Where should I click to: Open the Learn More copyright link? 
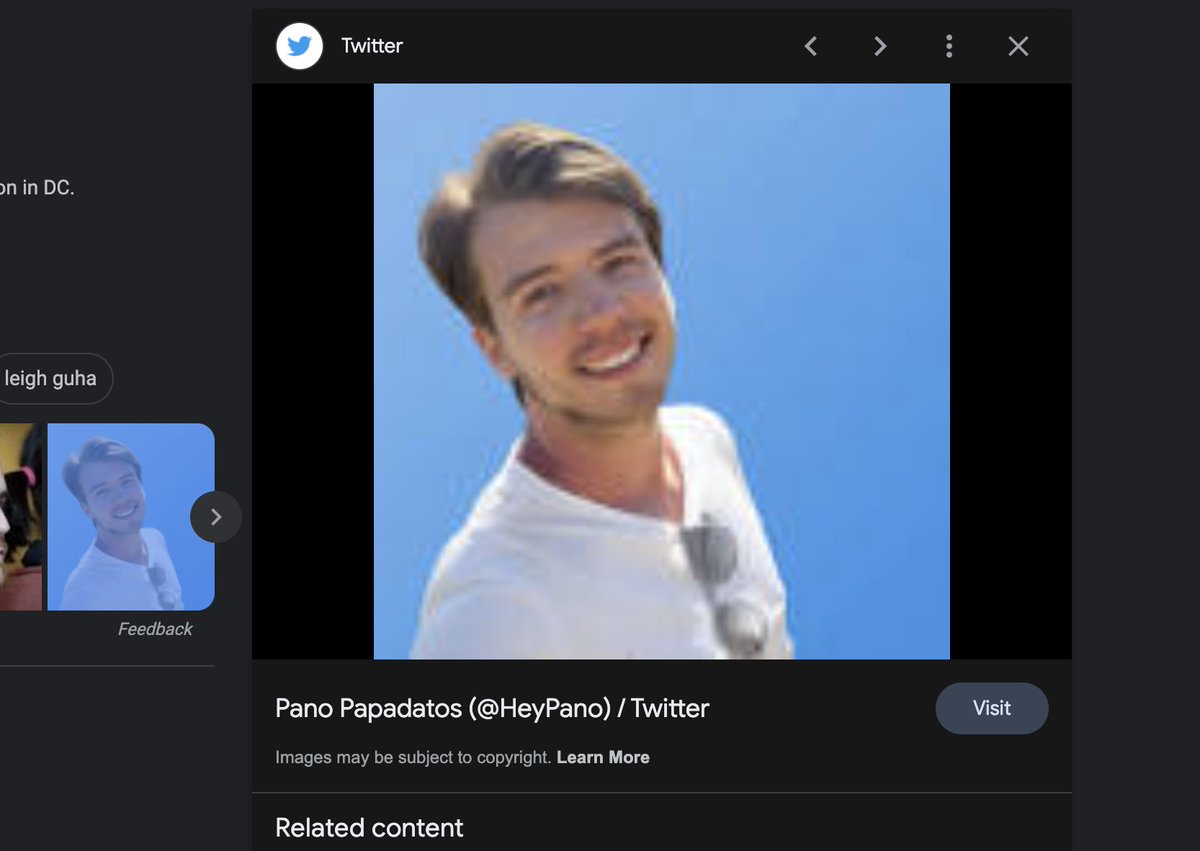[x=603, y=757]
